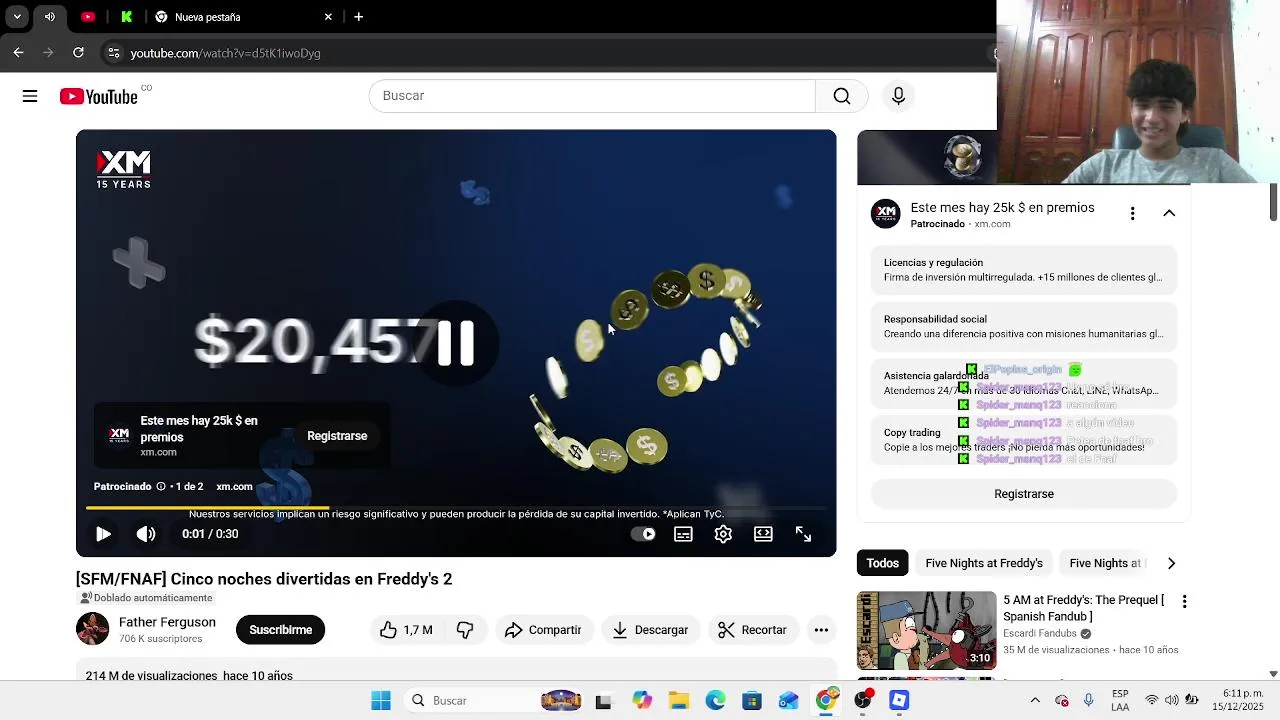Open OBS Studio from the taskbar
Viewport: 1280px width, 720px height.
pyautogui.click(x=863, y=701)
